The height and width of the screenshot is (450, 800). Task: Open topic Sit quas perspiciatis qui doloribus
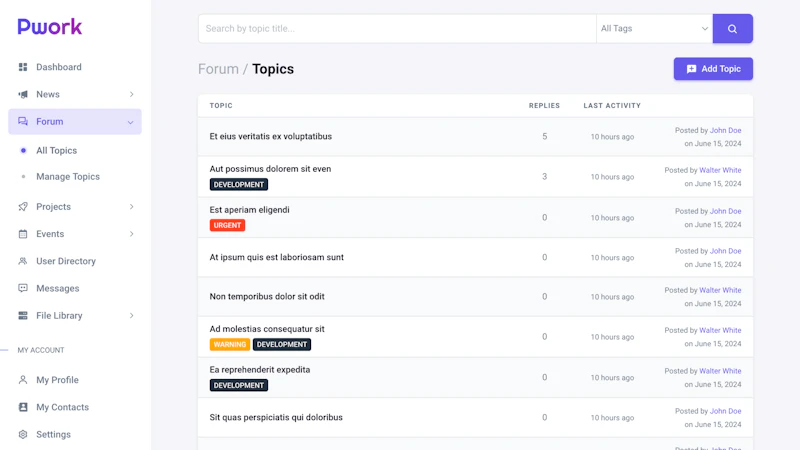coord(276,417)
